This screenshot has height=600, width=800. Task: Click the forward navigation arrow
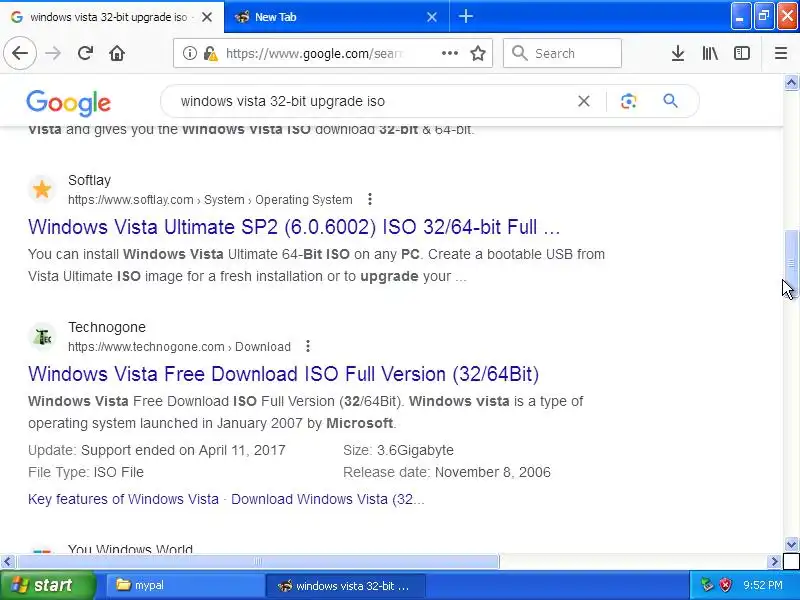[53, 53]
